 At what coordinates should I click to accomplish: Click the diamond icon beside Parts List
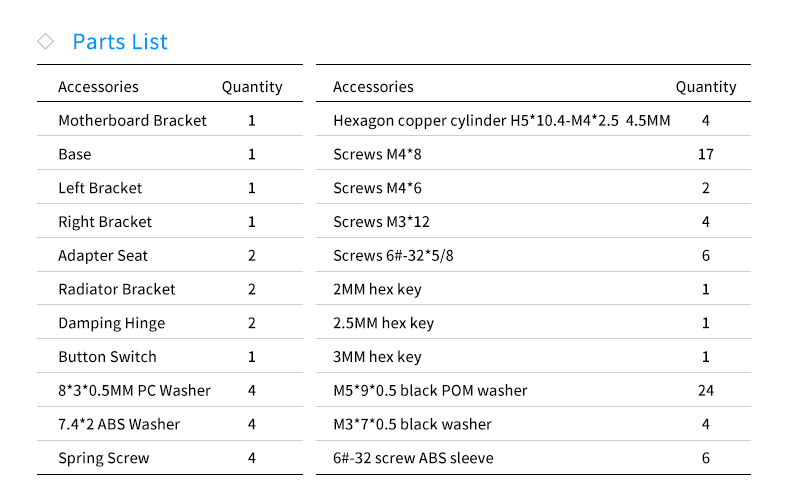(x=45, y=41)
